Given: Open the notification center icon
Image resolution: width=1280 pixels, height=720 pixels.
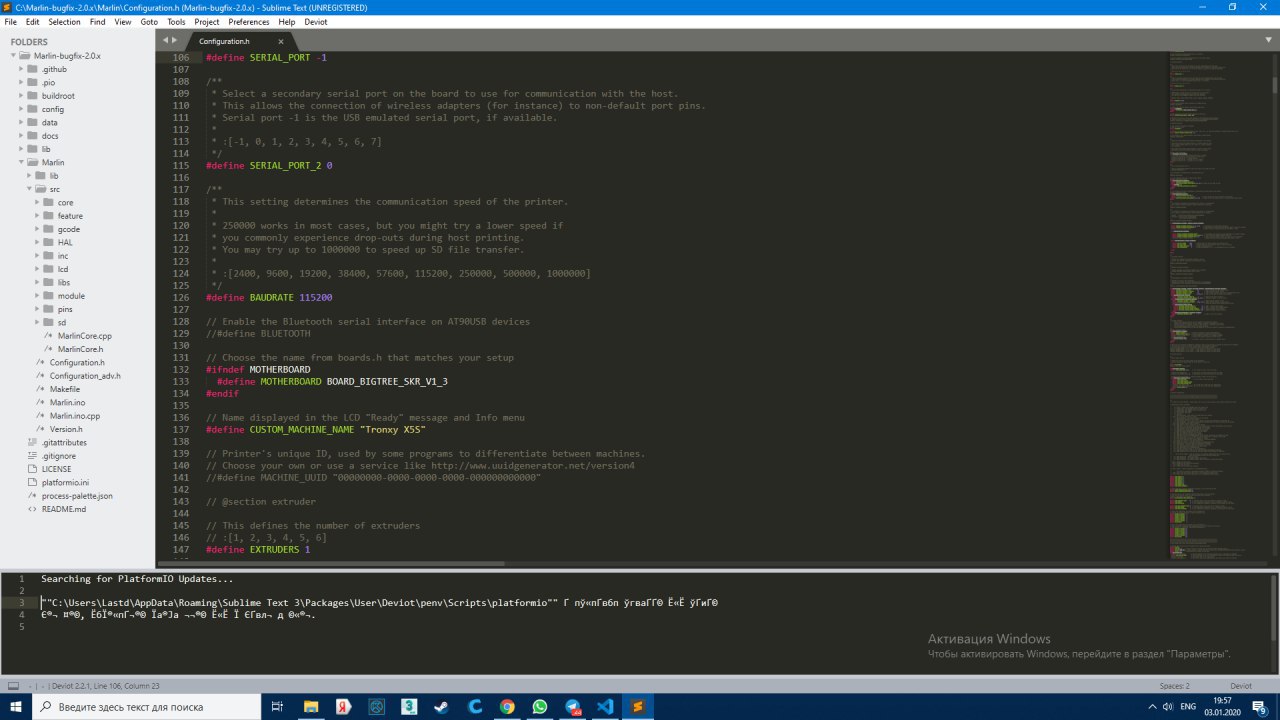Looking at the screenshot, I should 1261,706.
